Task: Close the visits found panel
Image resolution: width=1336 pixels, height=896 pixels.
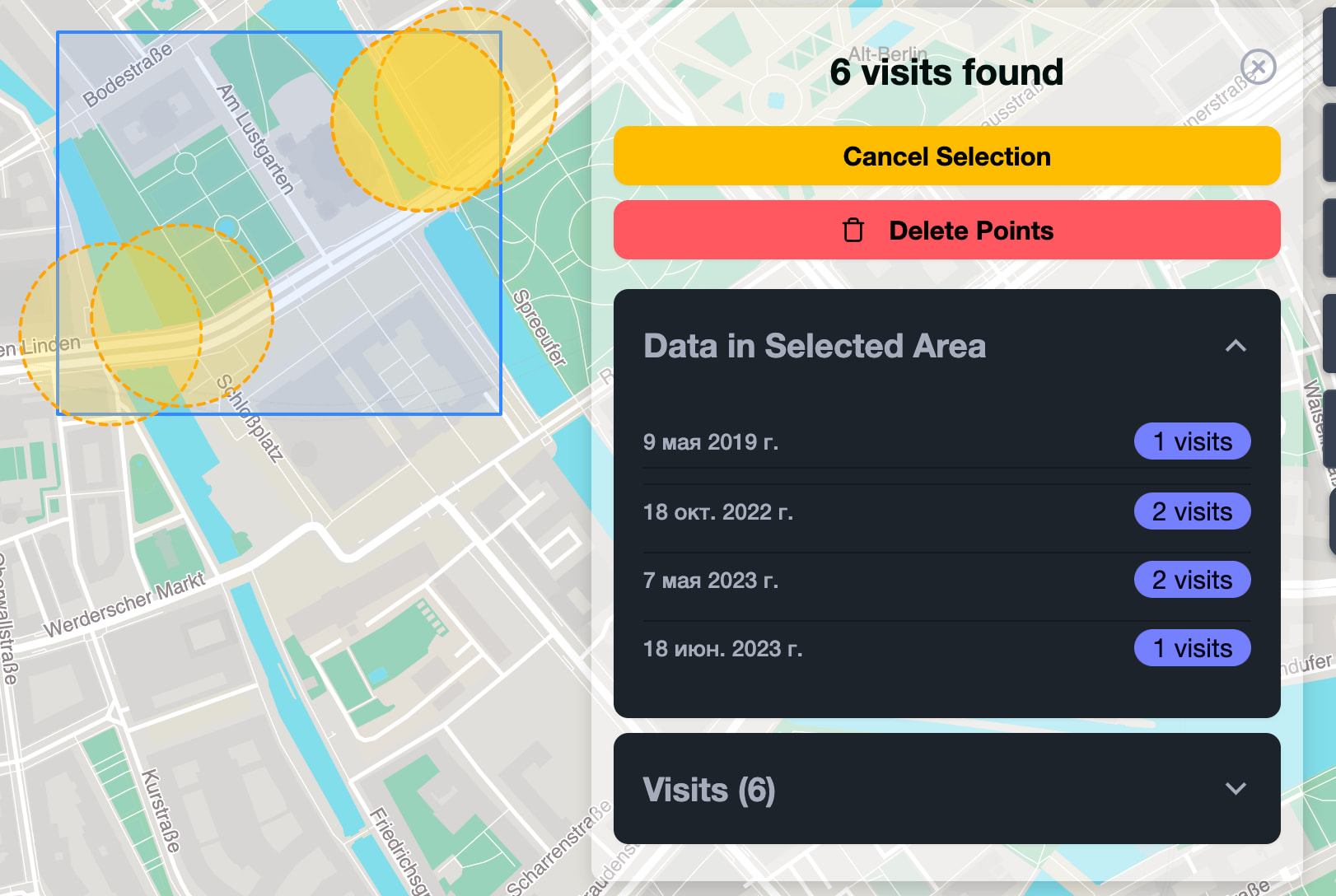Action: coord(1258,67)
